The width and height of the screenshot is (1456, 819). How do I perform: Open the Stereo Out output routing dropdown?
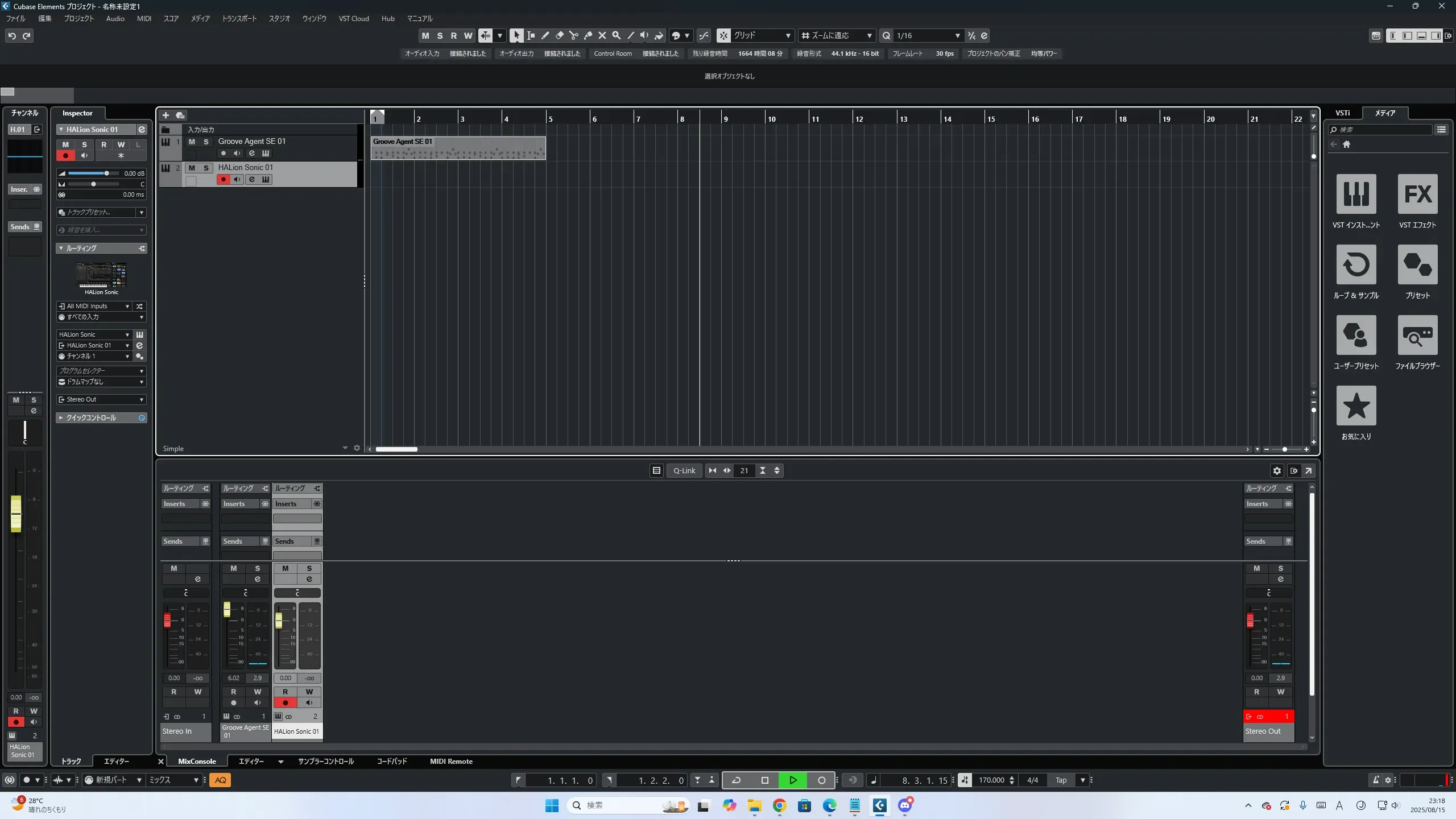click(x=101, y=400)
